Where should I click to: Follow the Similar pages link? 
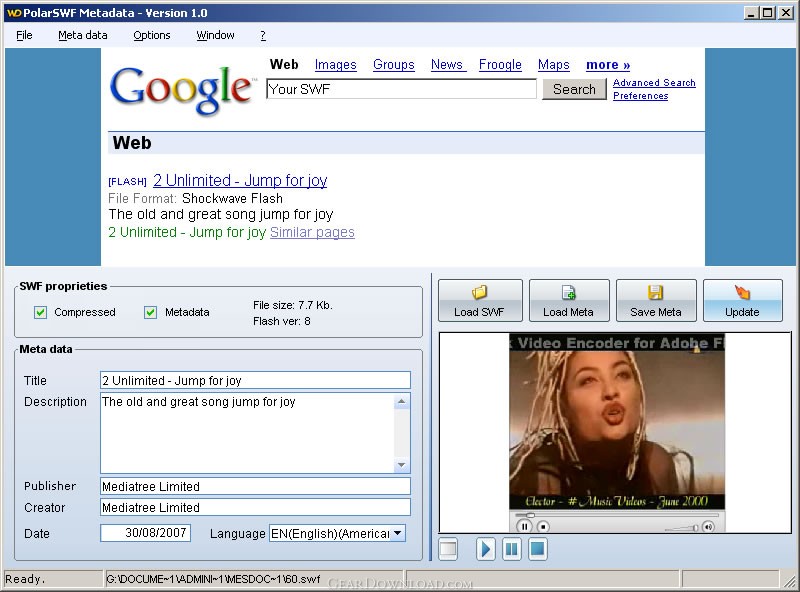tap(312, 232)
